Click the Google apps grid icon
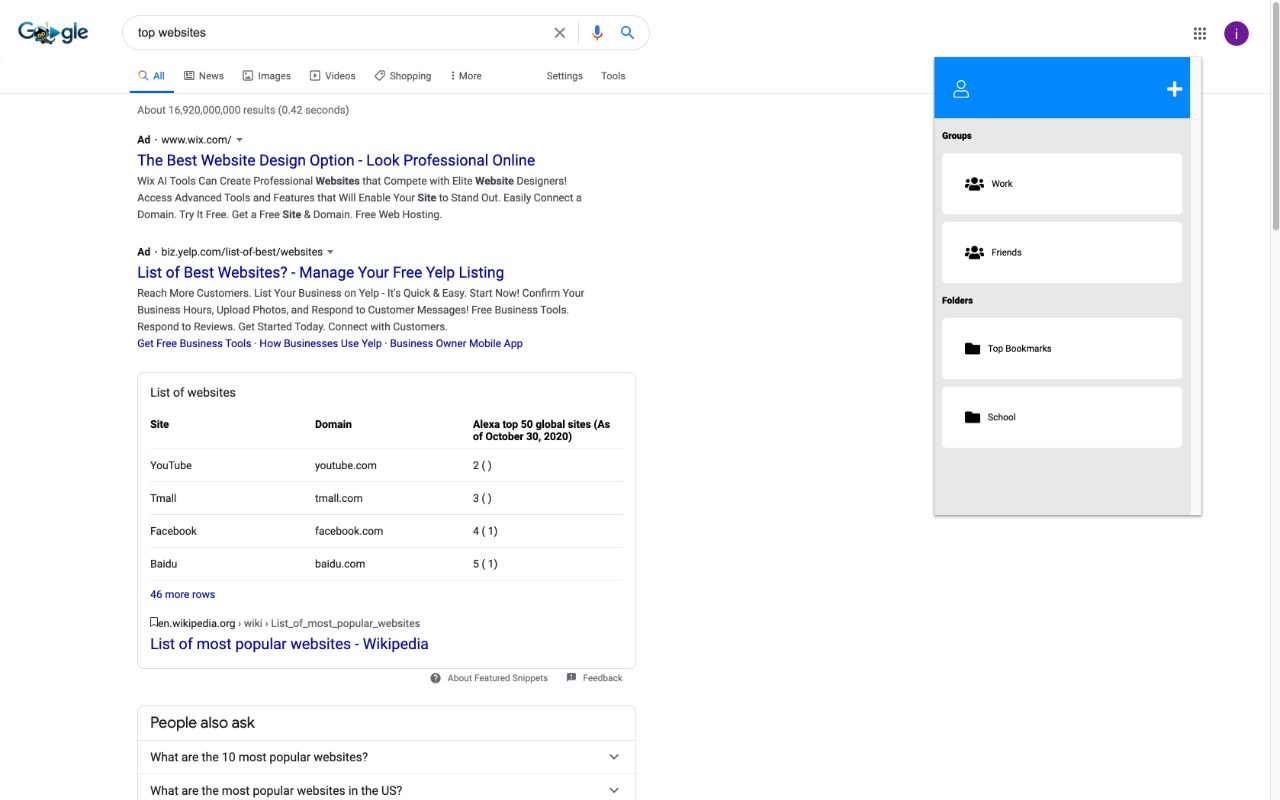 1200,34
